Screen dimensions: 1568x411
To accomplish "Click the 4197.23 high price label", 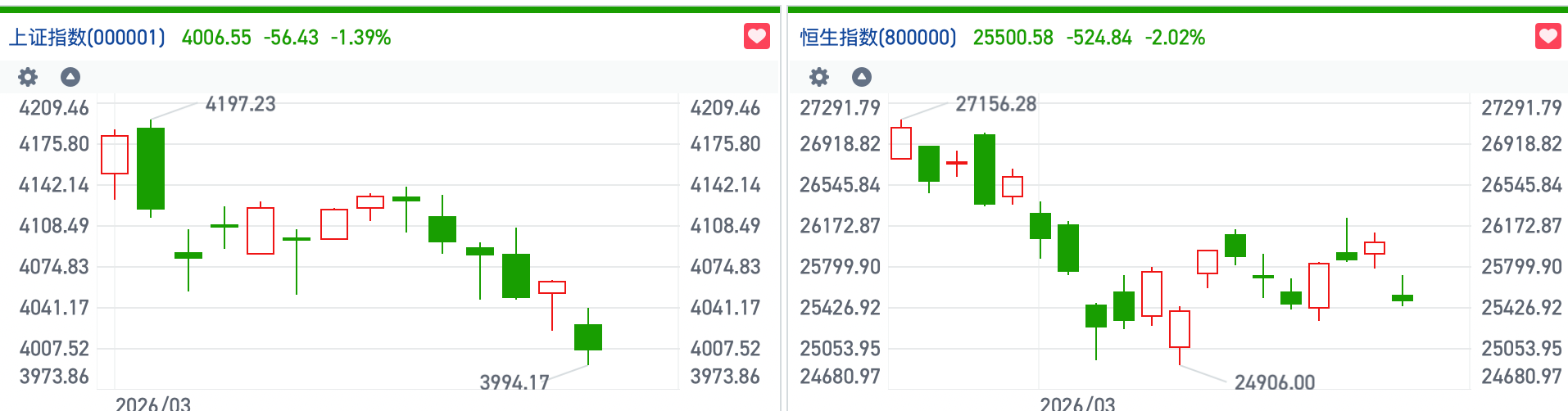I will click(x=240, y=104).
